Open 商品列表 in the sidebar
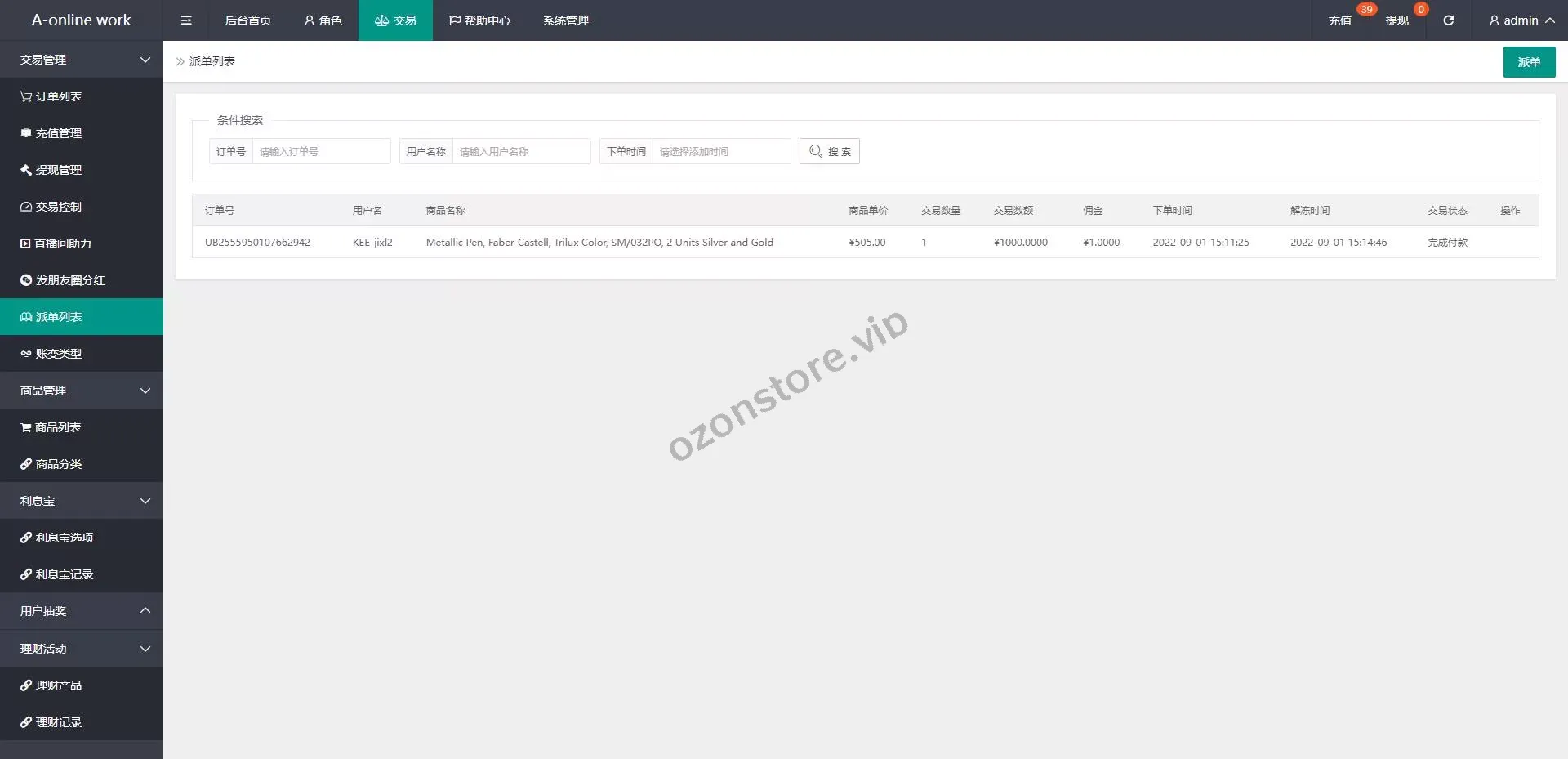 (51, 427)
